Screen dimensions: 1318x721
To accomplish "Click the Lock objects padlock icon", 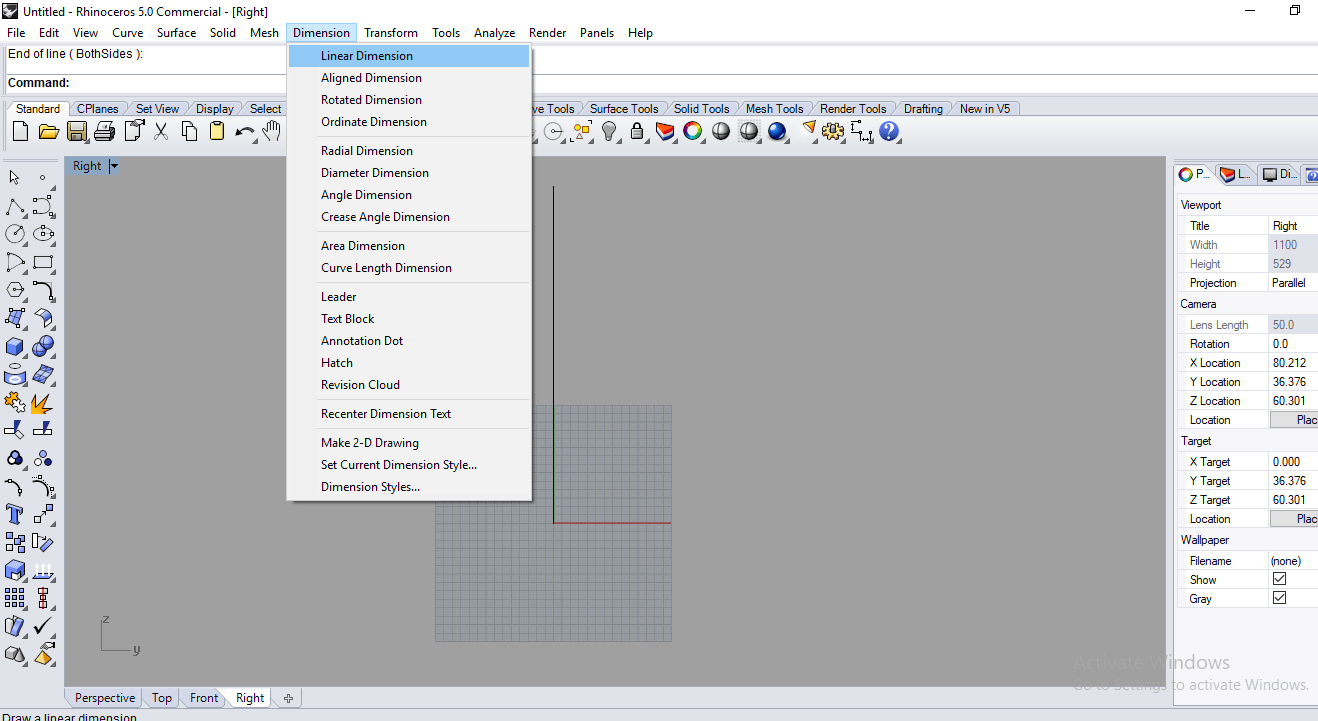I will coord(637,131).
